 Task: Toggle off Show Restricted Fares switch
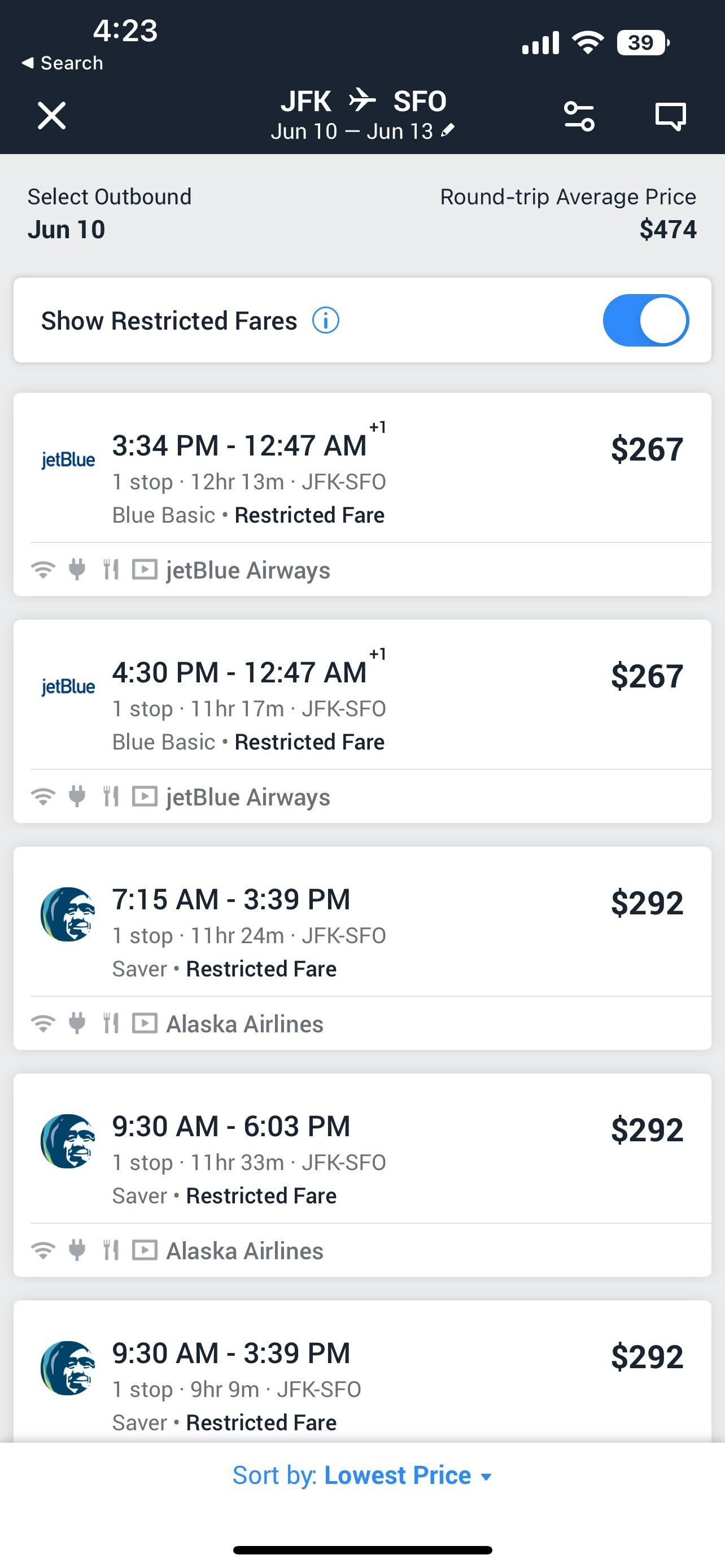[646, 320]
